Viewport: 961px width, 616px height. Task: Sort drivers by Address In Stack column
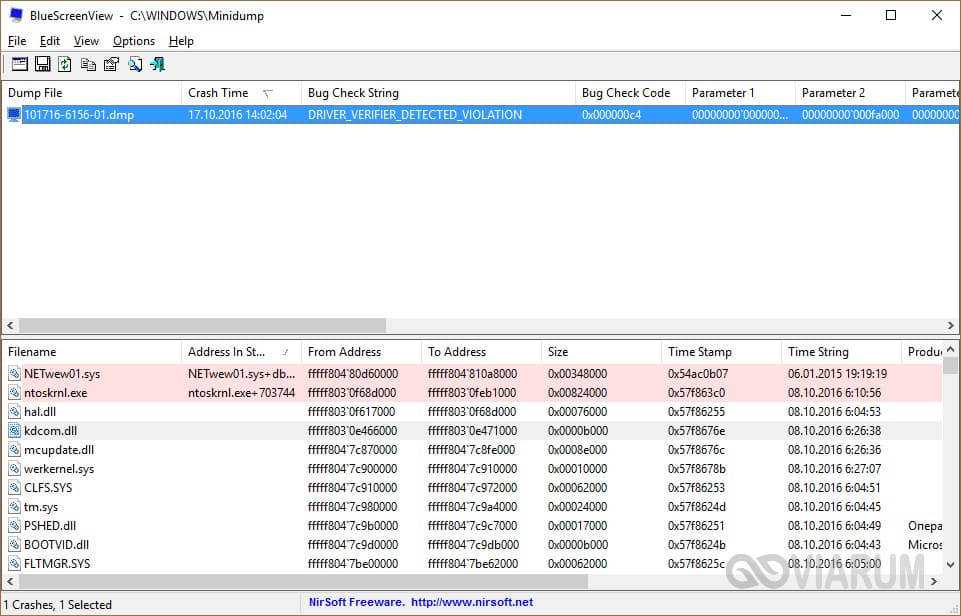pyautogui.click(x=226, y=352)
